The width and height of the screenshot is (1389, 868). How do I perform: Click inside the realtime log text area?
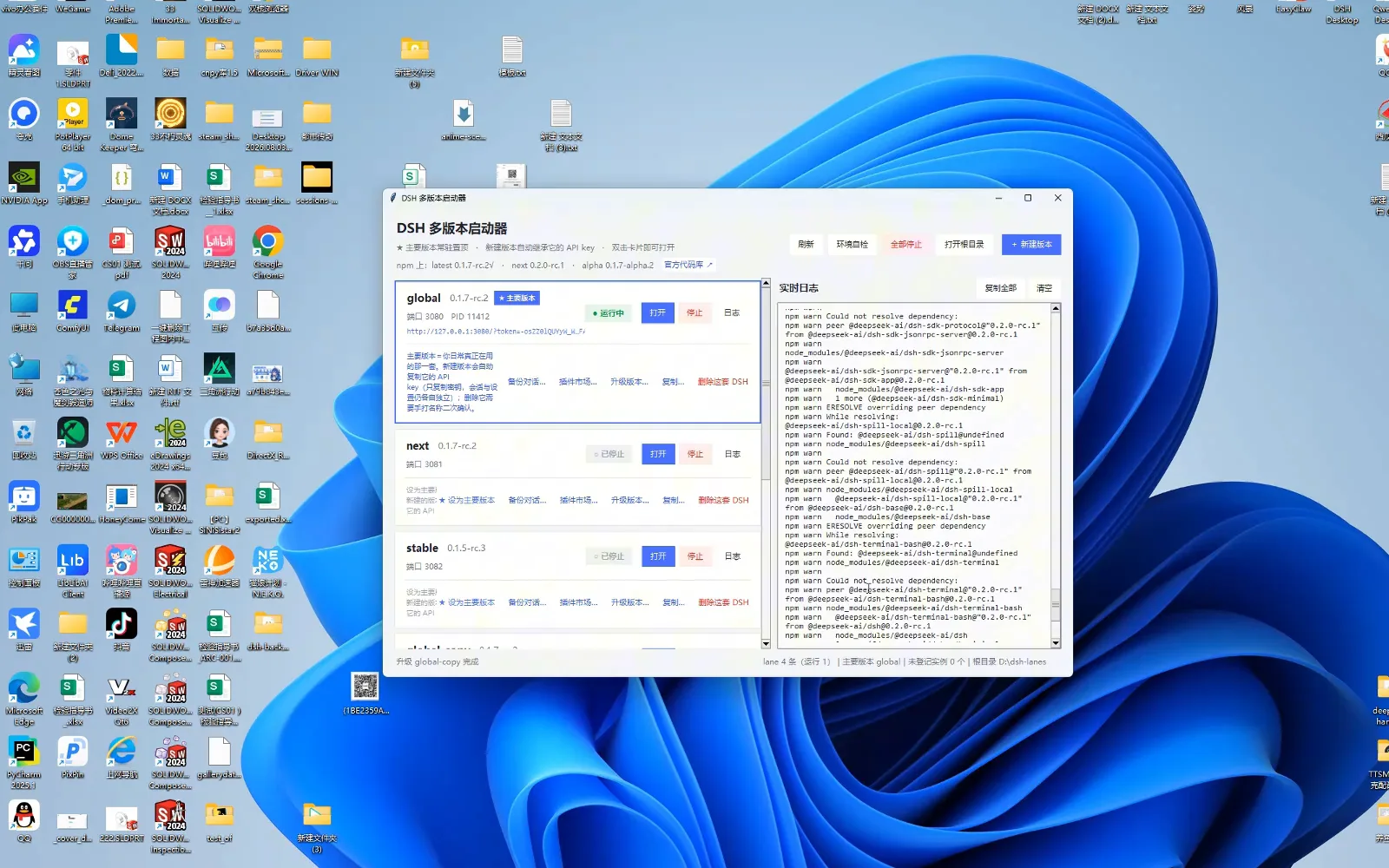(x=914, y=476)
